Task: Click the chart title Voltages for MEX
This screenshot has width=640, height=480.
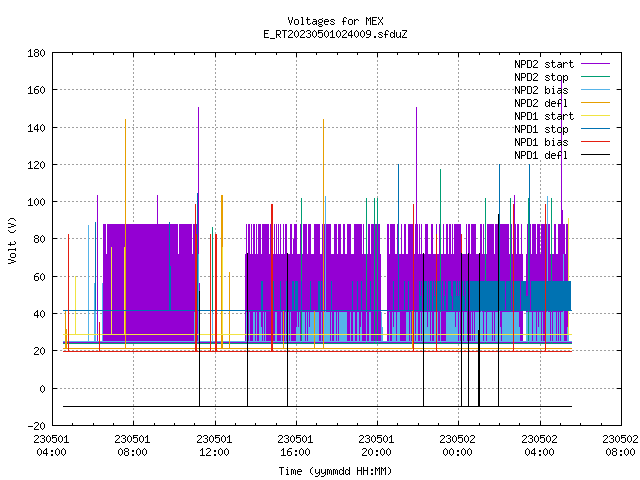Action: click(335, 21)
